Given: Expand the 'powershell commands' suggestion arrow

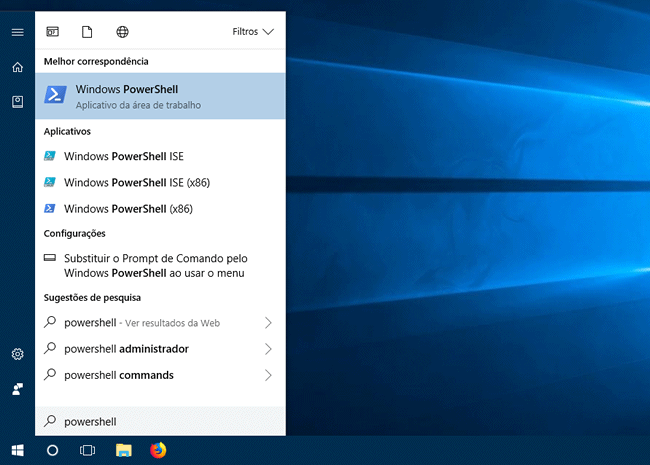Looking at the screenshot, I should coord(268,375).
